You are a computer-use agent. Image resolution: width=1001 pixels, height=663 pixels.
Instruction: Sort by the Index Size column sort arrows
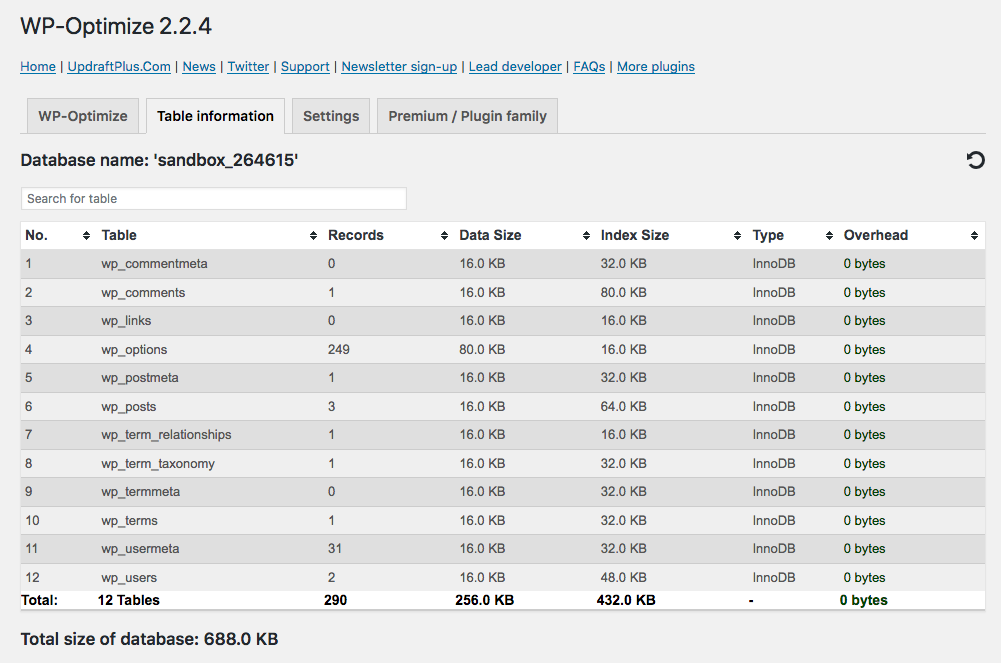(x=737, y=235)
